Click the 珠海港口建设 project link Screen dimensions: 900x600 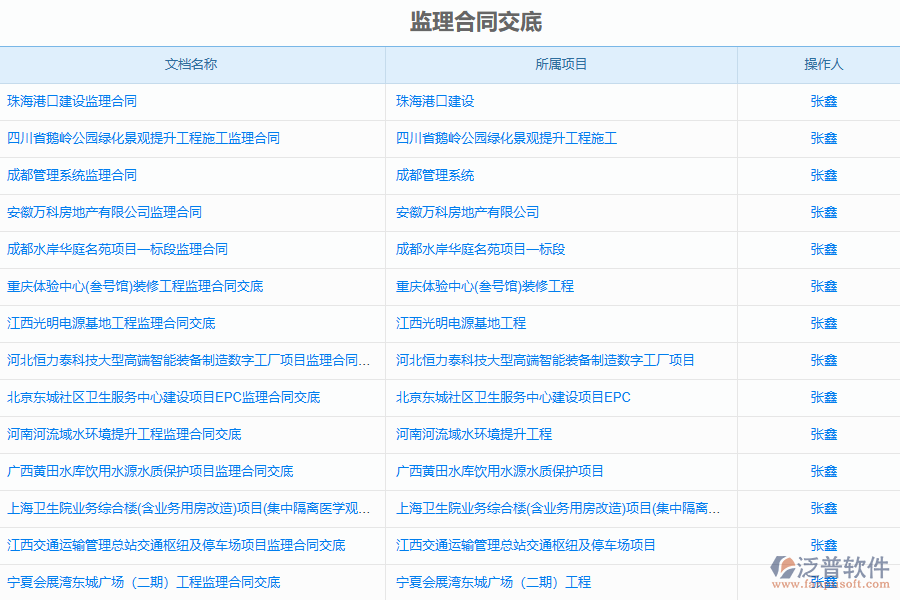[435, 101]
